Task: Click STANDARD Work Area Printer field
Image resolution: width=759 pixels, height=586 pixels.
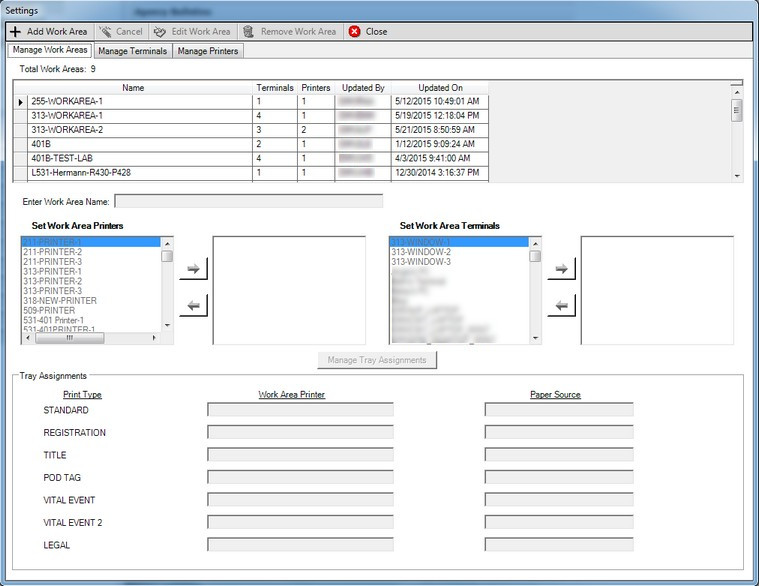Action: 301,410
